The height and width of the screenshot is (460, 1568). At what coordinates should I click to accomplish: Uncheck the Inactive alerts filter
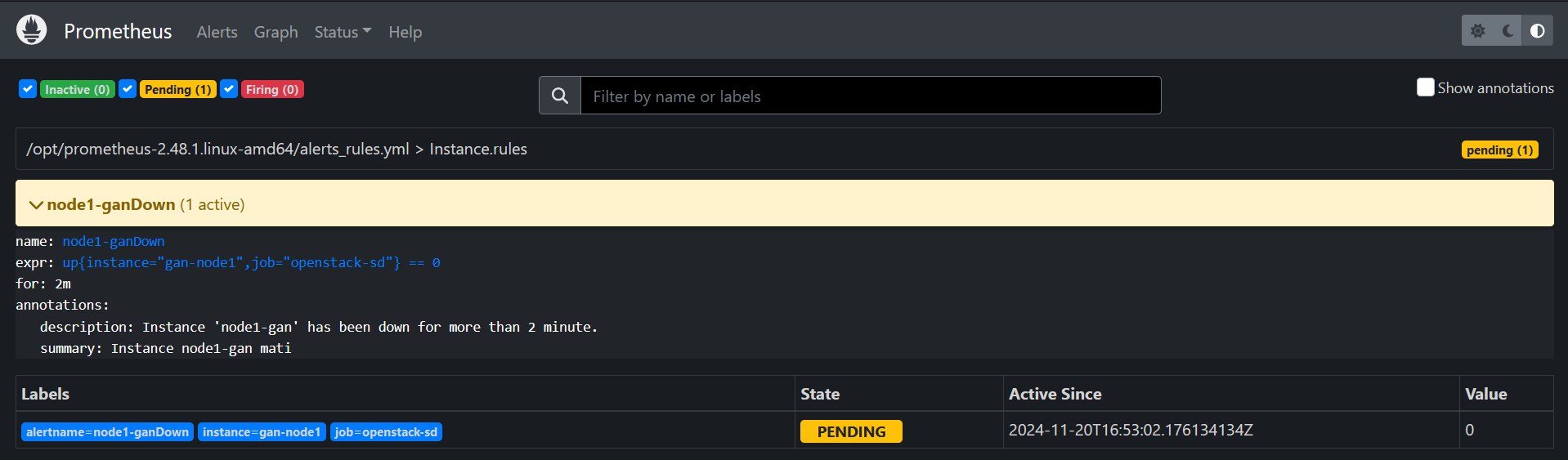28,89
